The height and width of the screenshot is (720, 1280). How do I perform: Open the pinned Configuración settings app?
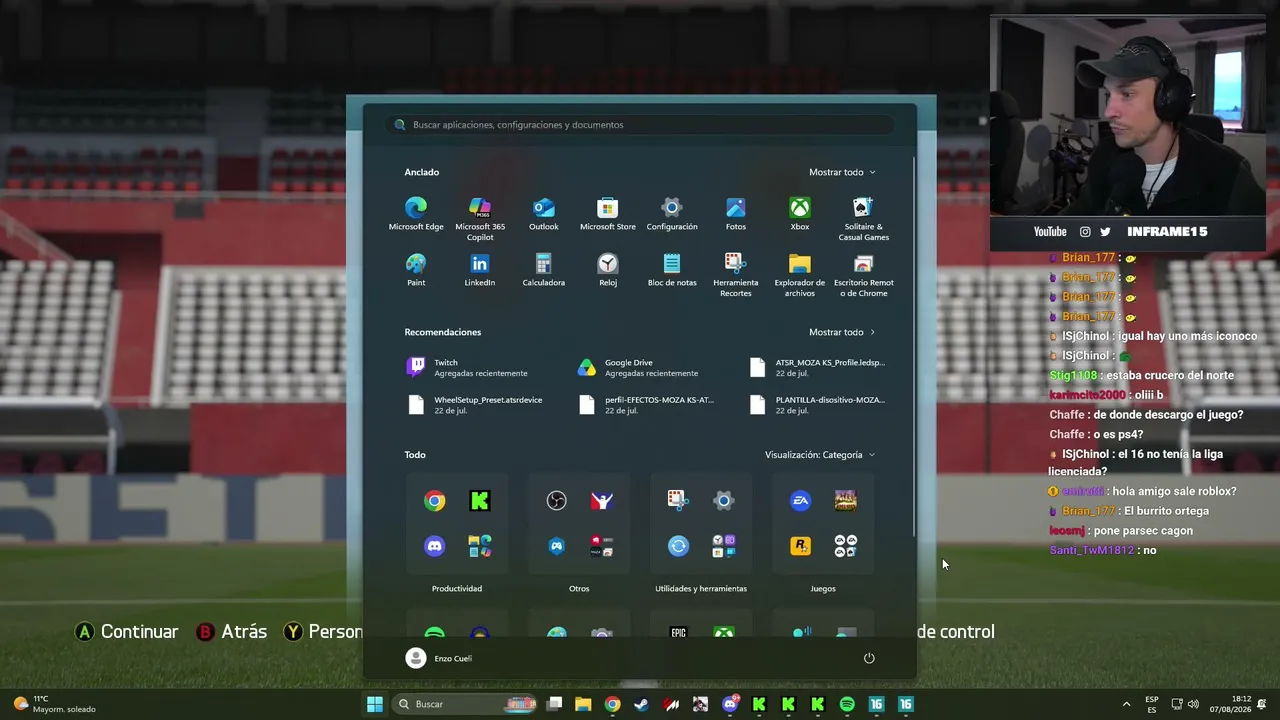coord(672,214)
